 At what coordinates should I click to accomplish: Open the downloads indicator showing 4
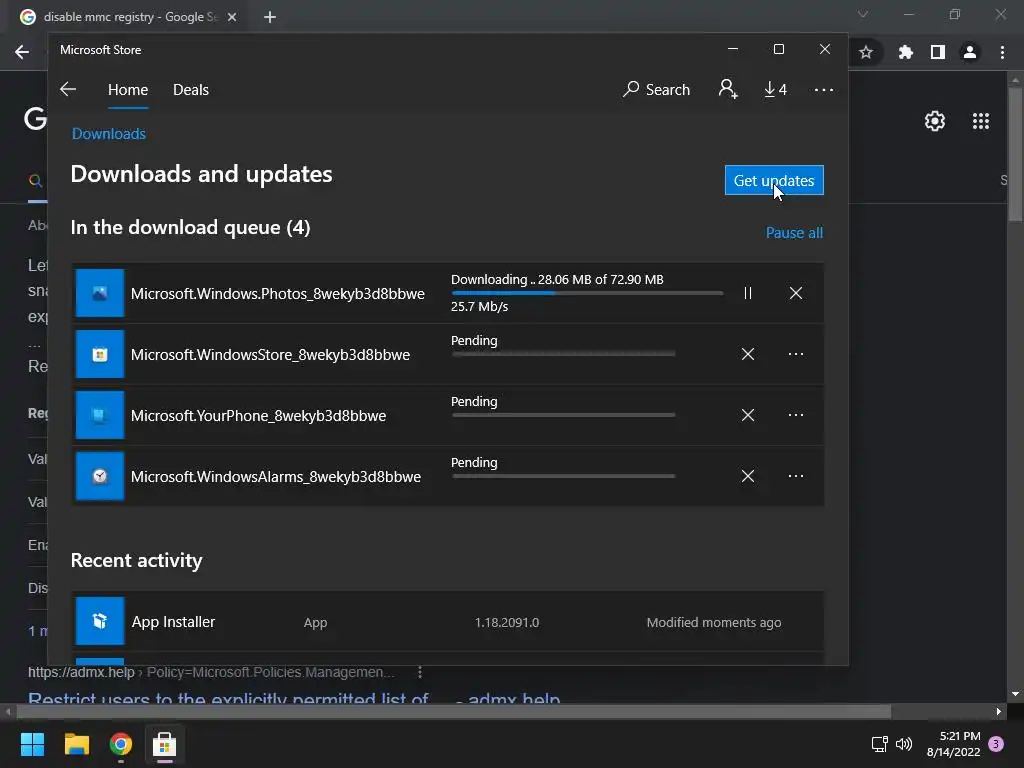pyautogui.click(x=776, y=89)
